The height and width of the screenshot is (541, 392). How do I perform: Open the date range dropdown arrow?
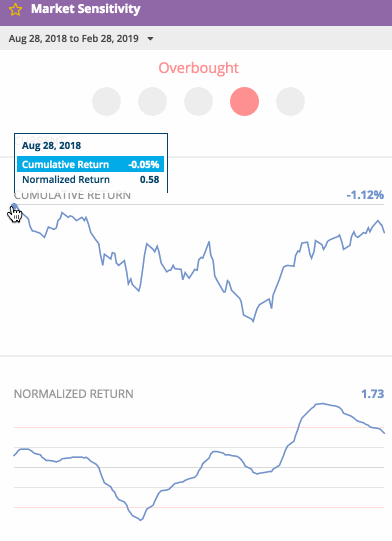point(150,39)
